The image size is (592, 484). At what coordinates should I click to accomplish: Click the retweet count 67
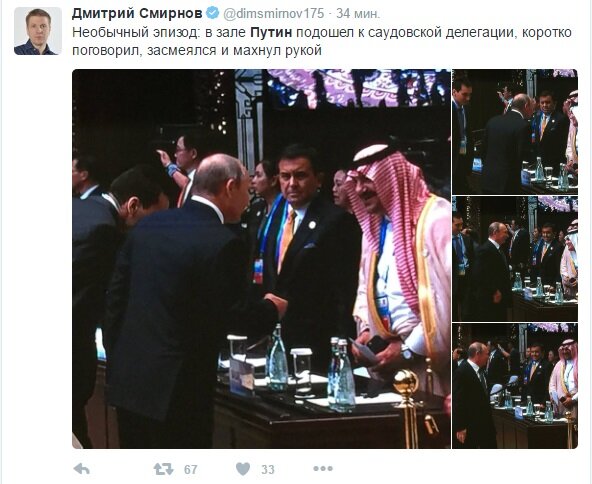pos(191,470)
